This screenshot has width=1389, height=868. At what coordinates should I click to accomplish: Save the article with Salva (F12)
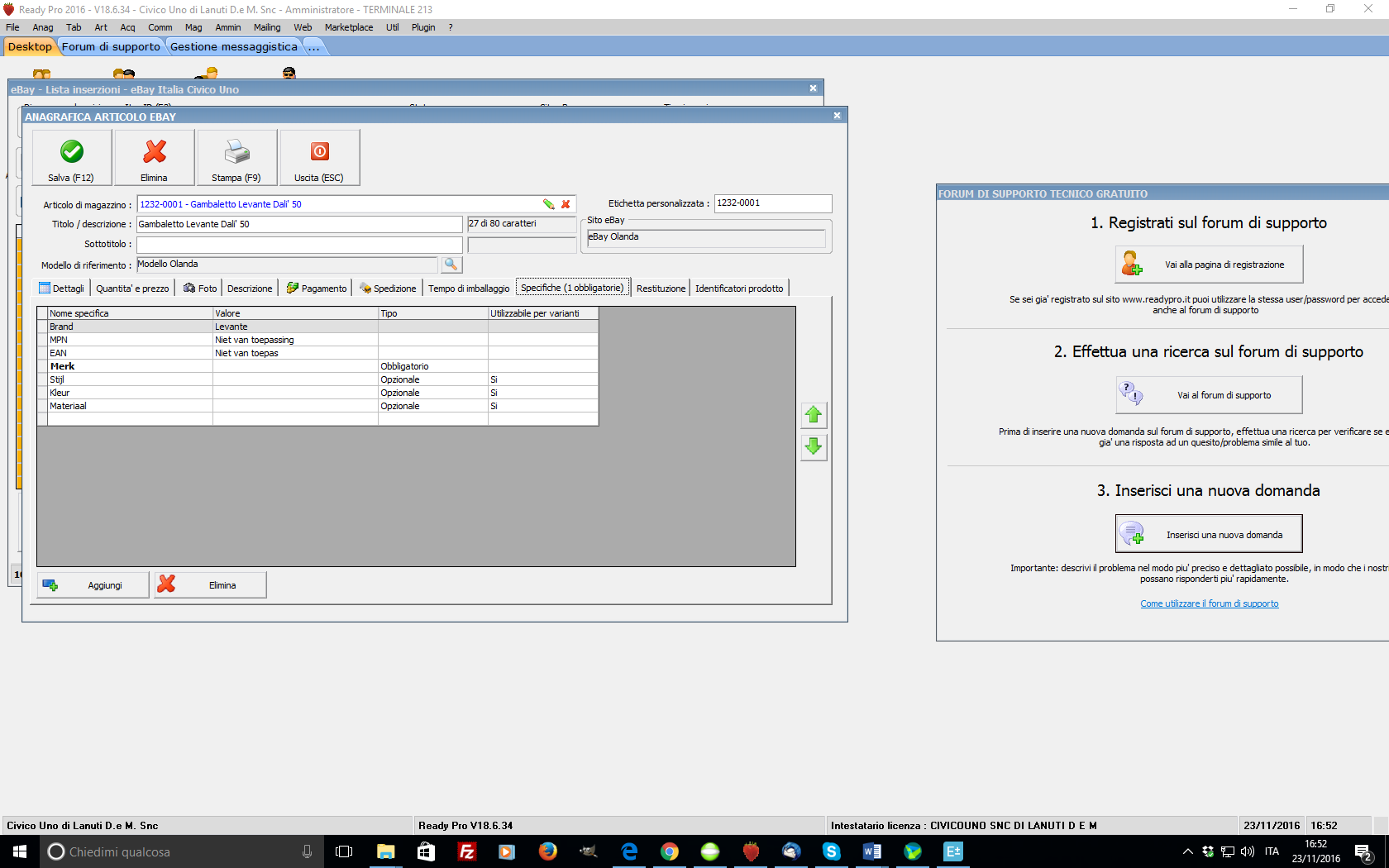point(72,157)
